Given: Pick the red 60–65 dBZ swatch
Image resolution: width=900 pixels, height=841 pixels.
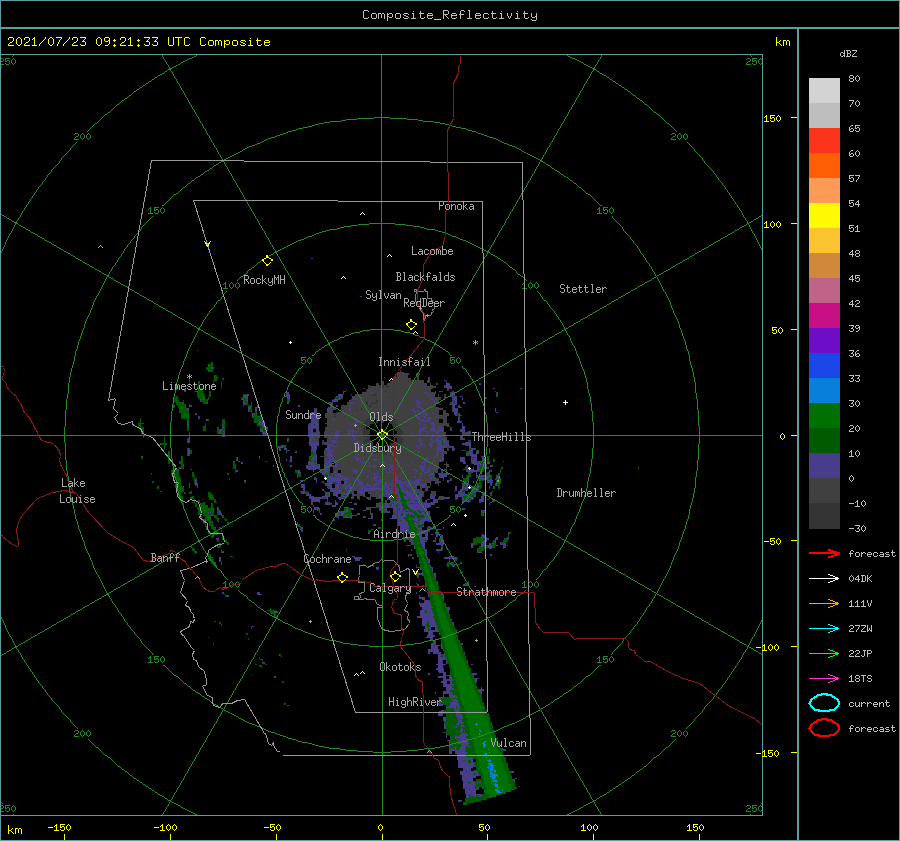Looking at the screenshot, I should point(824,141).
